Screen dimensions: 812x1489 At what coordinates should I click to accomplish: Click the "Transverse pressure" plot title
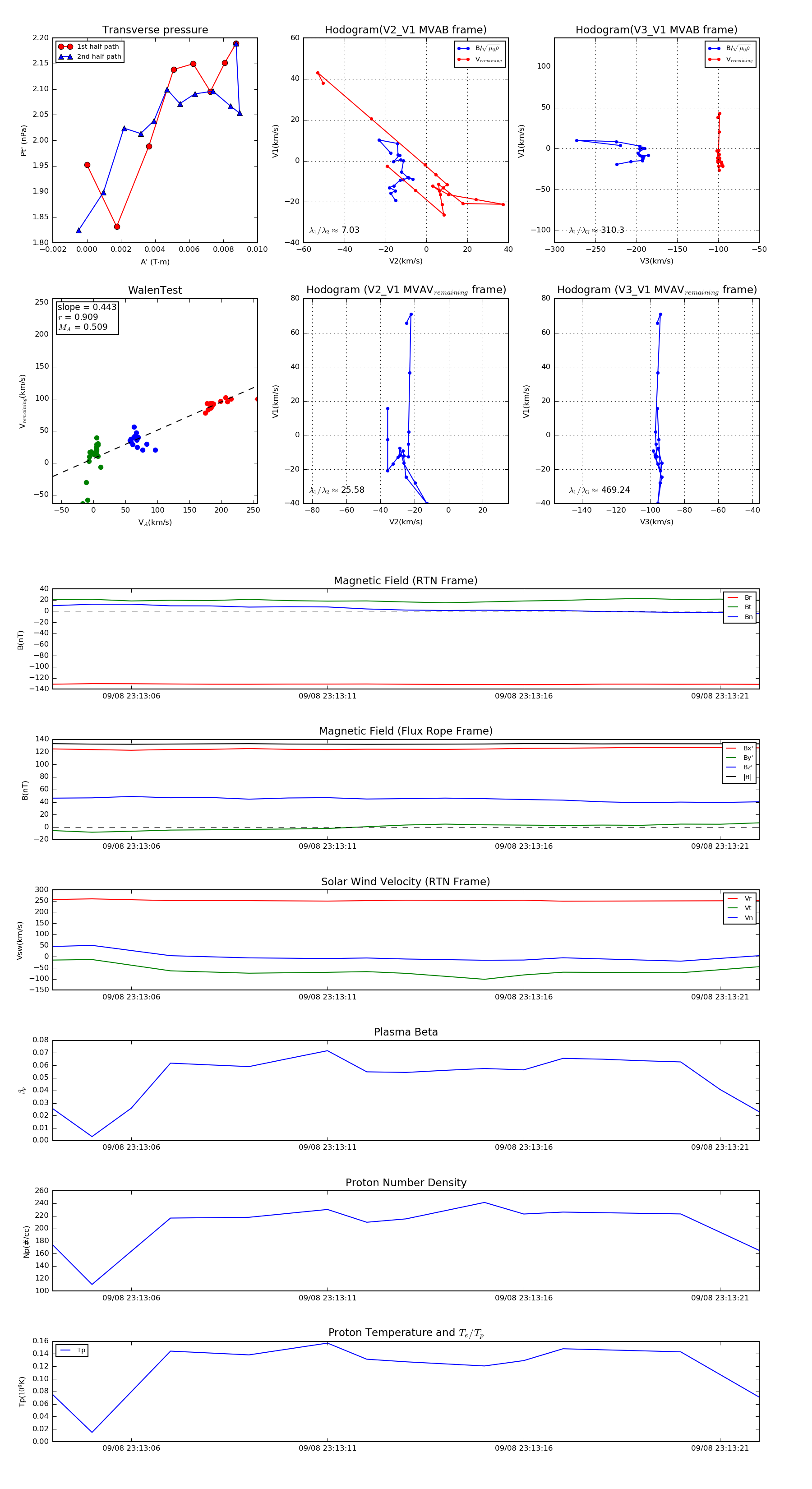[x=155, y=30]
